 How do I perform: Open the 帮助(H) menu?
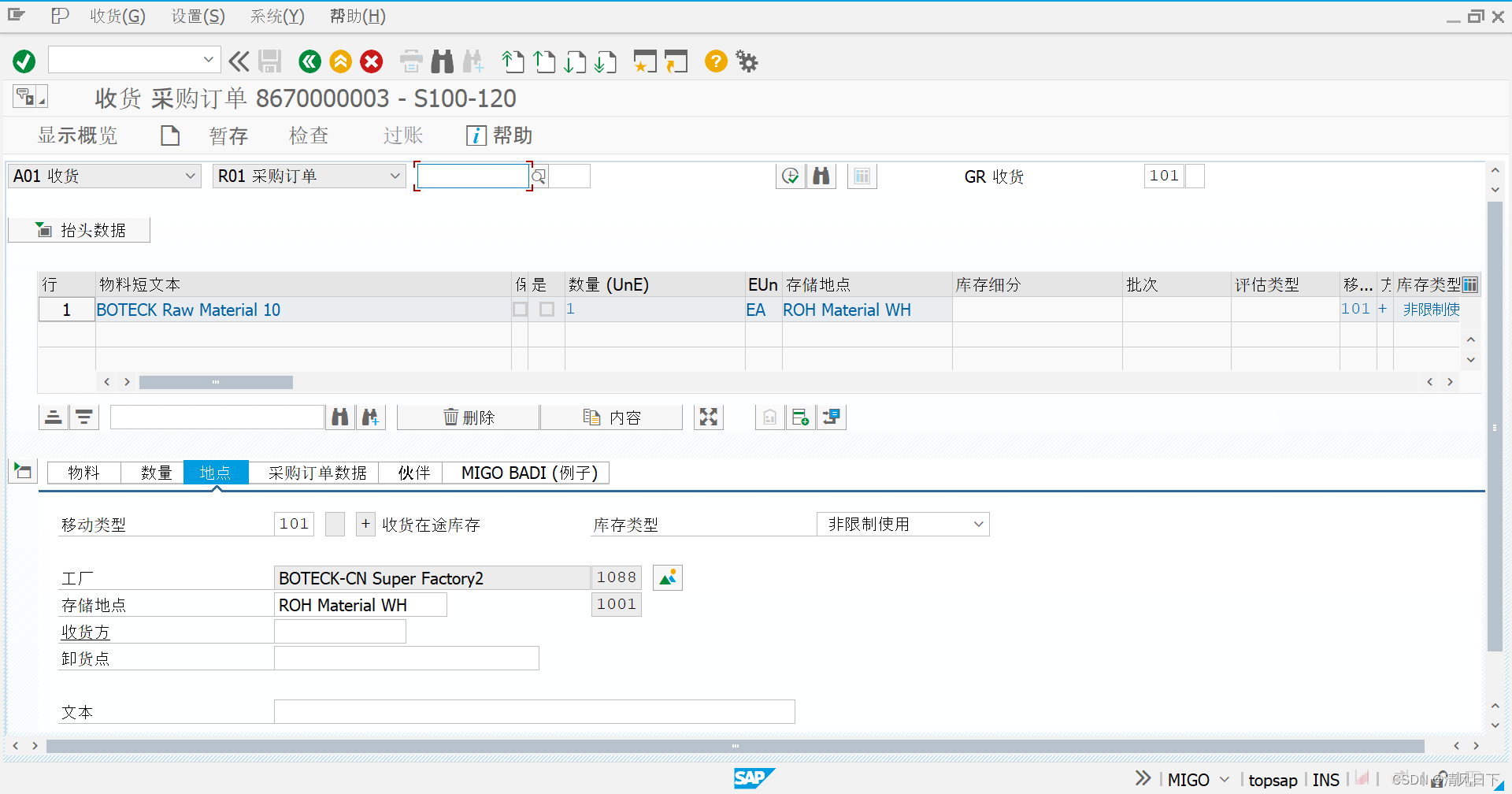(358, 16)
